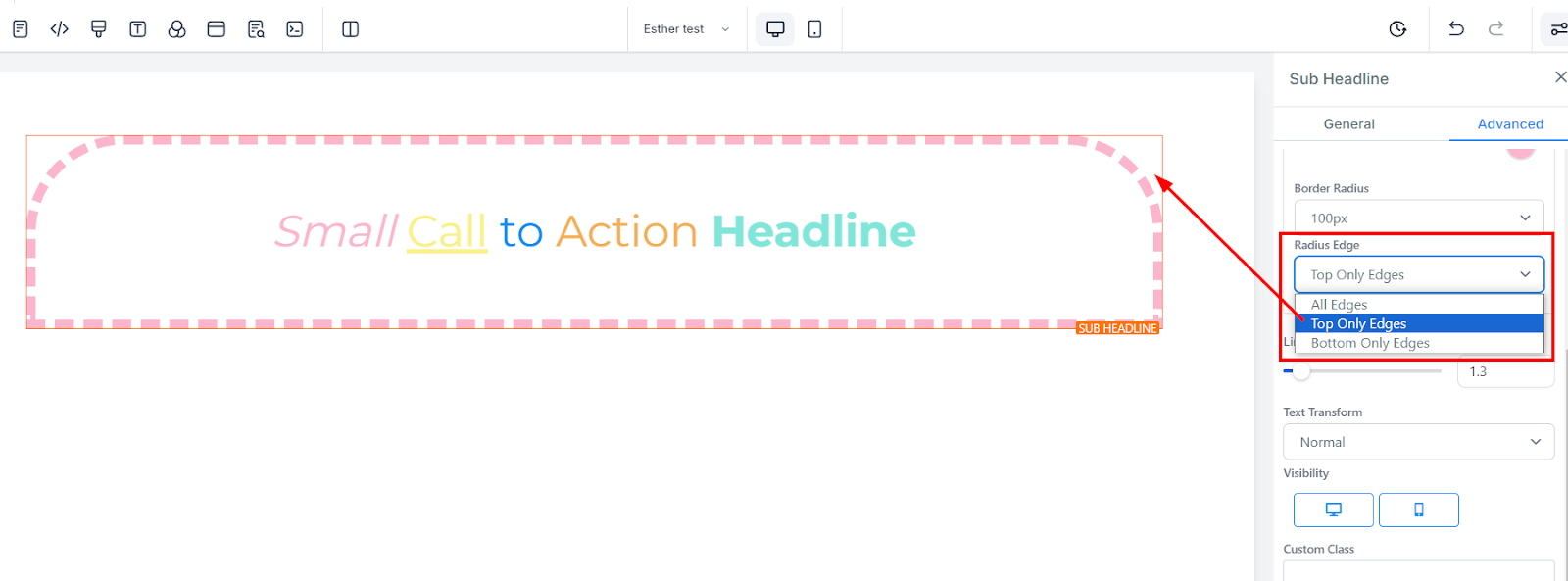Open the SEO page search icon

click(256, 29)
